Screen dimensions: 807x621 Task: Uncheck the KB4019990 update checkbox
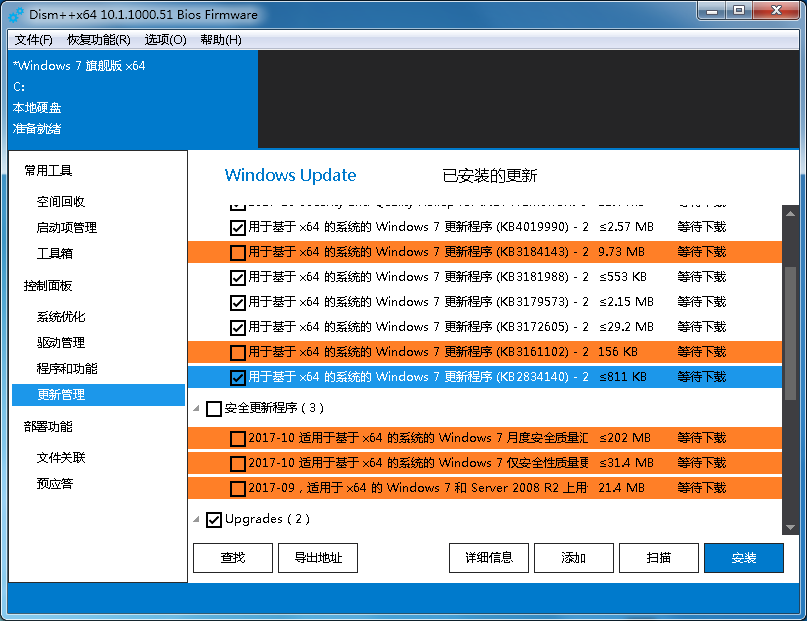[237, 227]
